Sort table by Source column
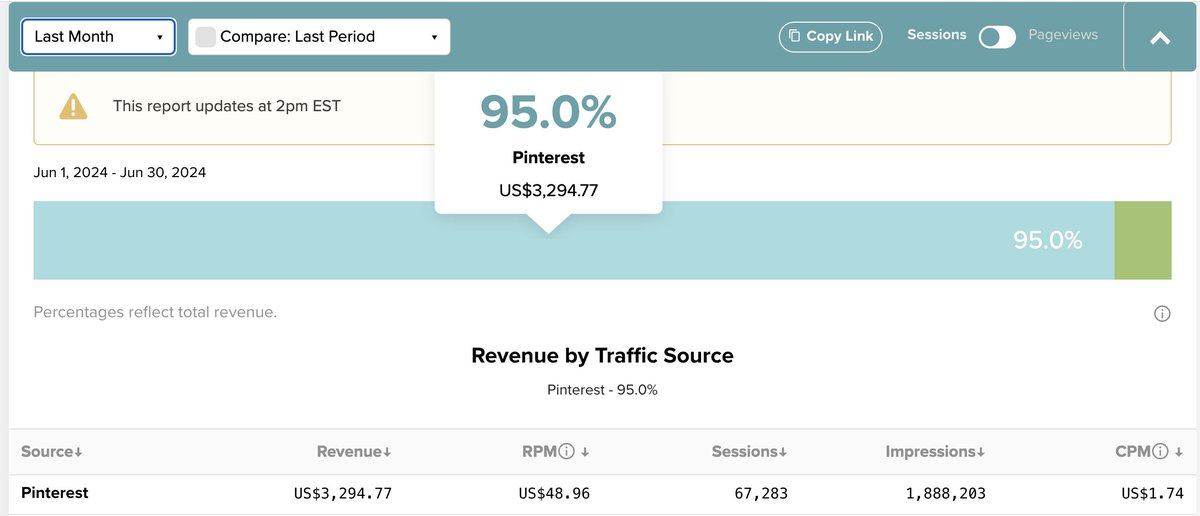The width and height of the screenshot is (1200, 516). (52, 452)
